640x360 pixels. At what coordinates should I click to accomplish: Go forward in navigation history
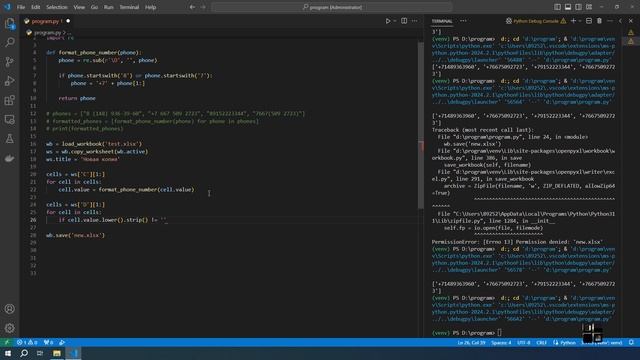[x=203, y=7]
